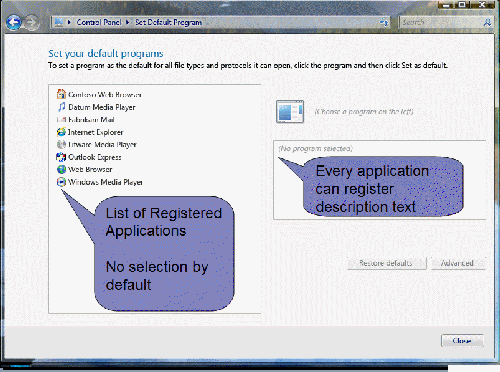This screenshot has width=500, height=372.
Task: Select the Contoso Web Browser house icon
Action: 61,94
